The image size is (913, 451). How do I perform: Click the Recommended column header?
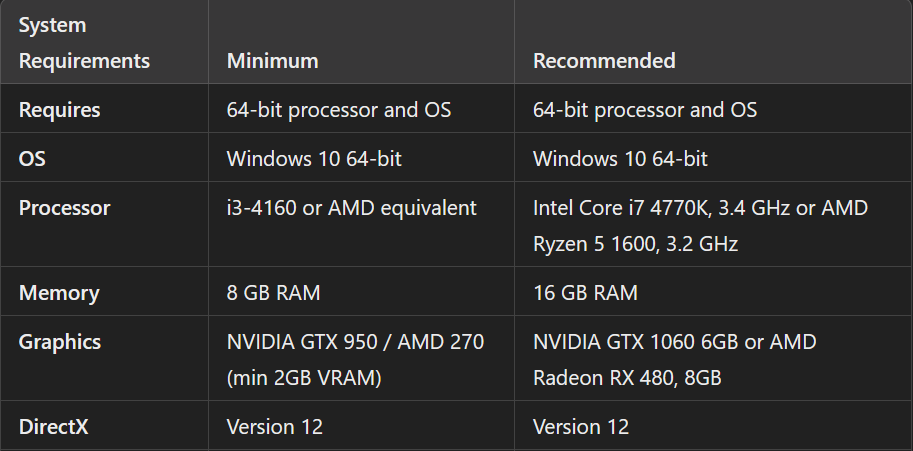[x=603, y=61]
